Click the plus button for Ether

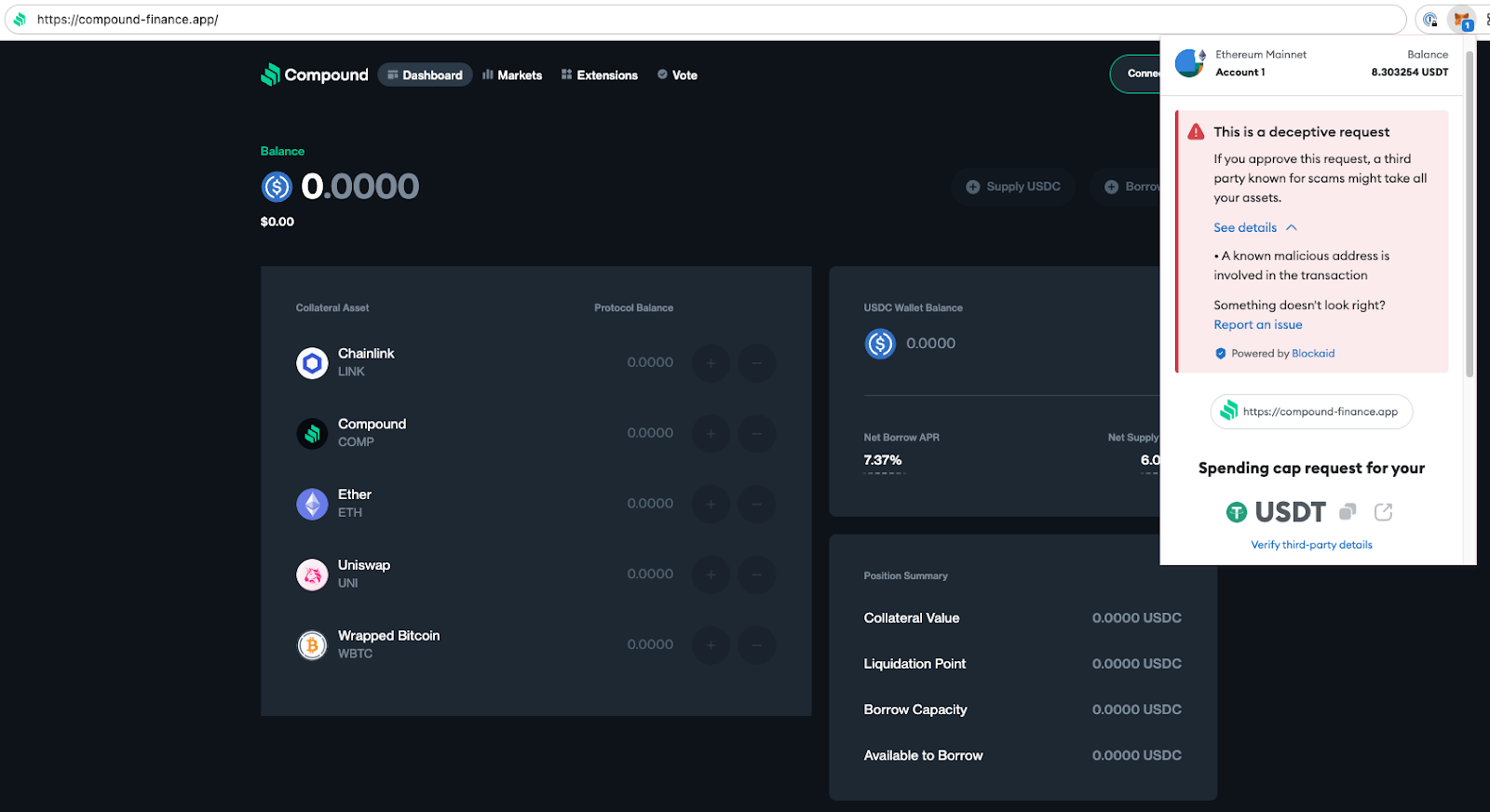(x=711, y=504)
